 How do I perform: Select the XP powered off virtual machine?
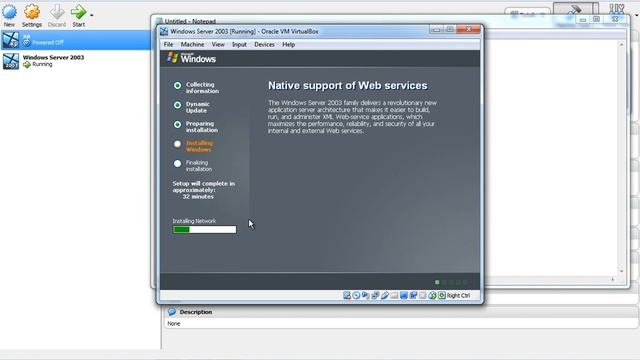[76, 40]
